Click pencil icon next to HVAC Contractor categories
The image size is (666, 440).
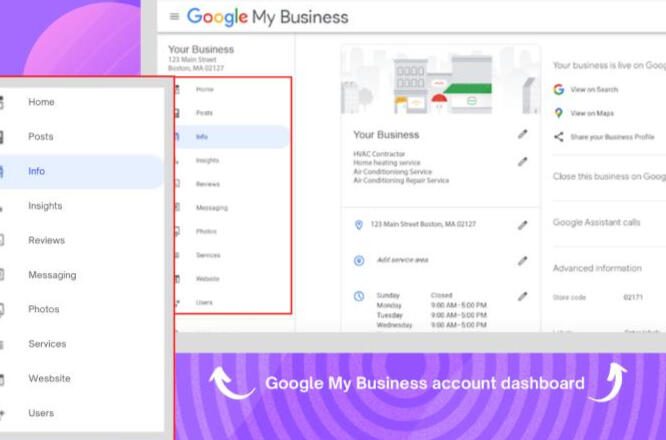click(522, 162)
